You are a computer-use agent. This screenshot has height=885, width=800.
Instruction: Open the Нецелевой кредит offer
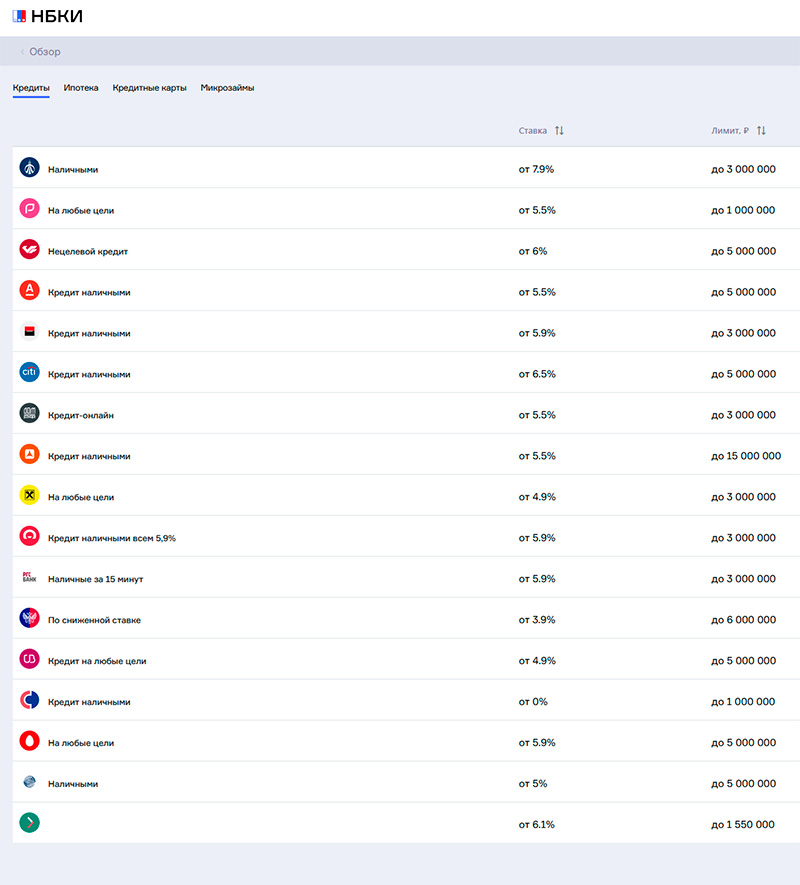point(88,252)
